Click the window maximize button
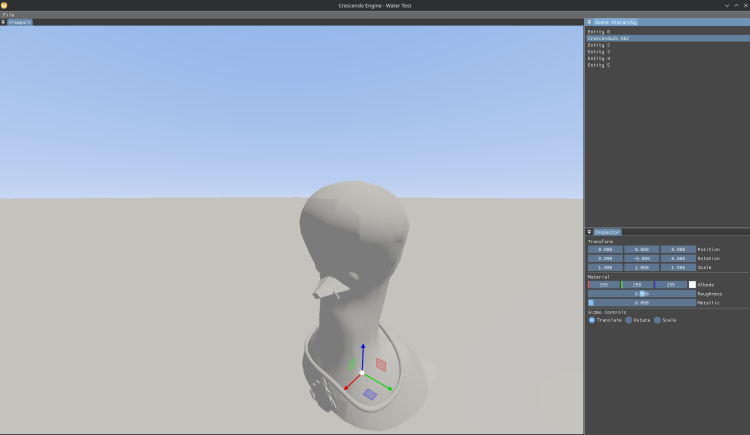 tap(737, 6)
